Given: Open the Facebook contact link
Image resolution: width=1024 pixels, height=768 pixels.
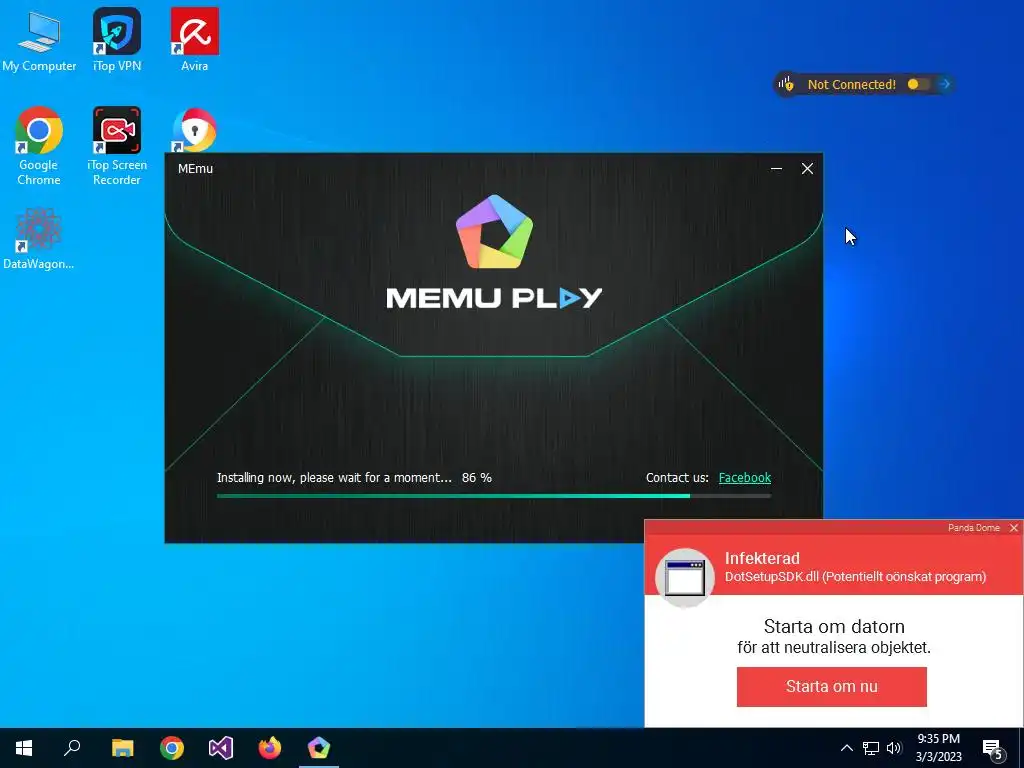Looking at the screenshot, I should pyautogui.click(x=744, y=477).
